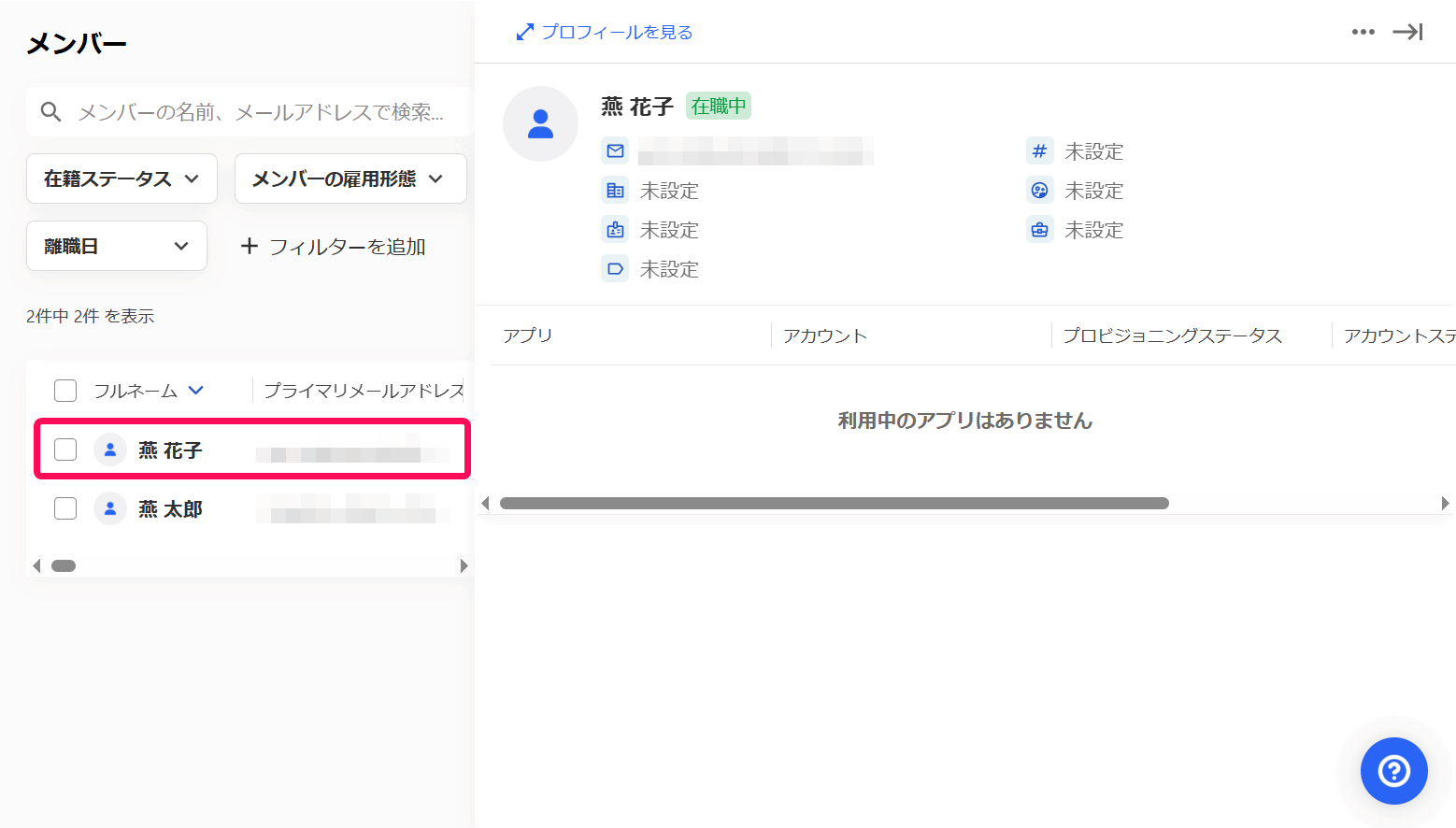Image resolution: width=1456 pixels, height=828 pixels.
Task: Click left arrow of apps table scrollbar
Action: (x=485, y=503)
